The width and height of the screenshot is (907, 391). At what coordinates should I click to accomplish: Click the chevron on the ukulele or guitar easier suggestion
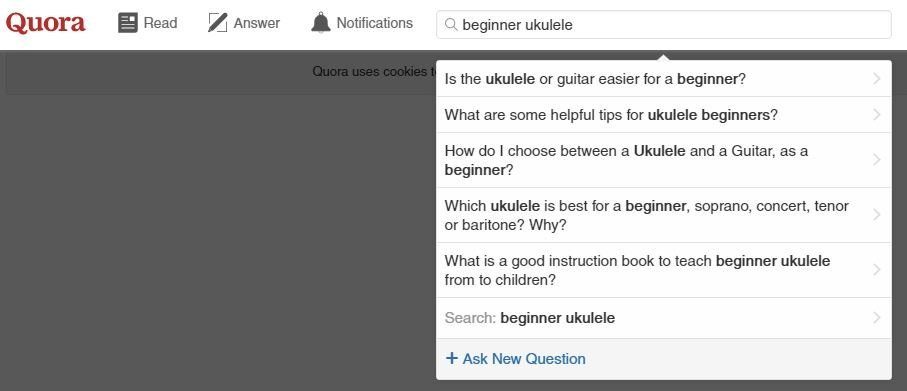(877, 79)
